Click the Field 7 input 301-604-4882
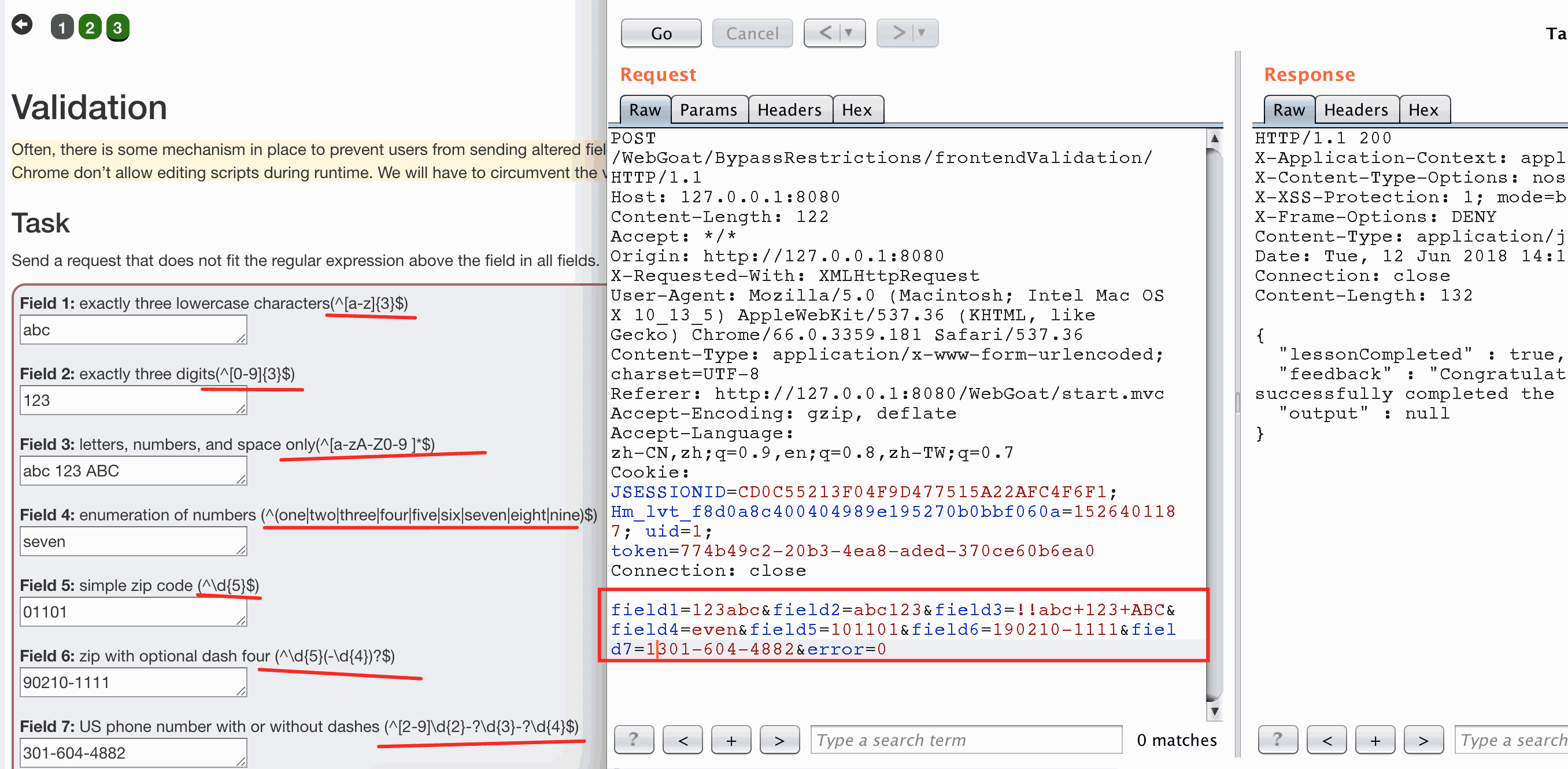Viewport: 1568px width, 769px height. (134, 753)
